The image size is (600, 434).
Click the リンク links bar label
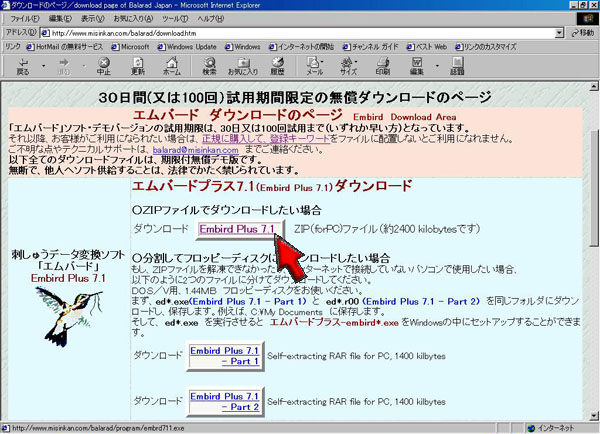pos(12,47)
